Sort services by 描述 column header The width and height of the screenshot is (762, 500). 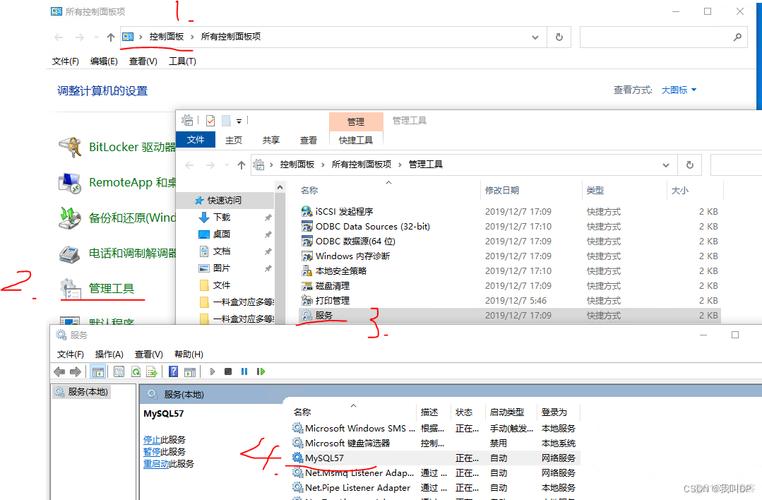tap(433, 412)
